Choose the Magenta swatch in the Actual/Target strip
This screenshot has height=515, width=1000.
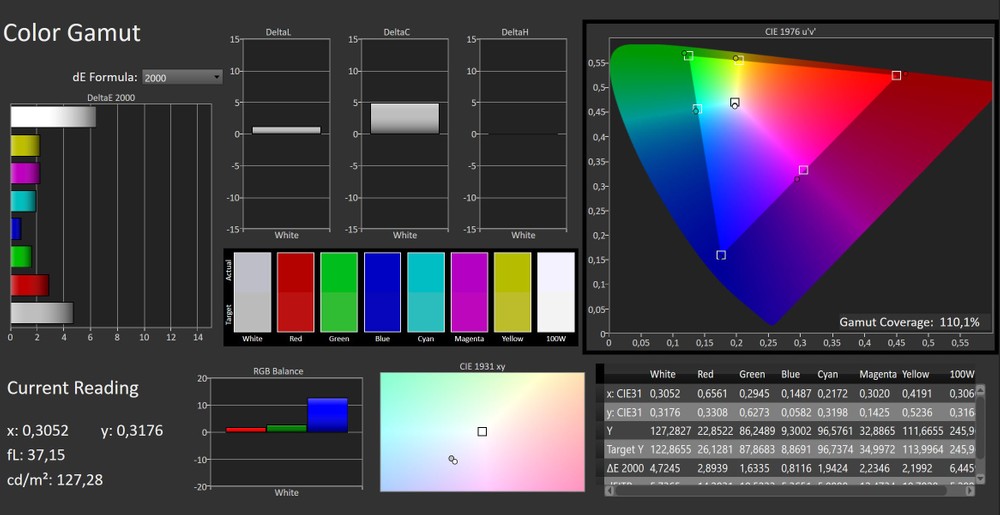[x=469, y=292]
